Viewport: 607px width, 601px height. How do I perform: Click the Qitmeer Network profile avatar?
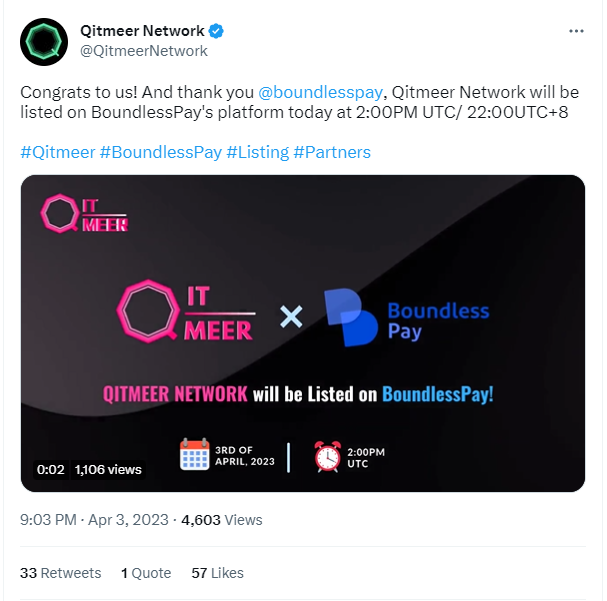pyautogui.click(x=44, y=41)
